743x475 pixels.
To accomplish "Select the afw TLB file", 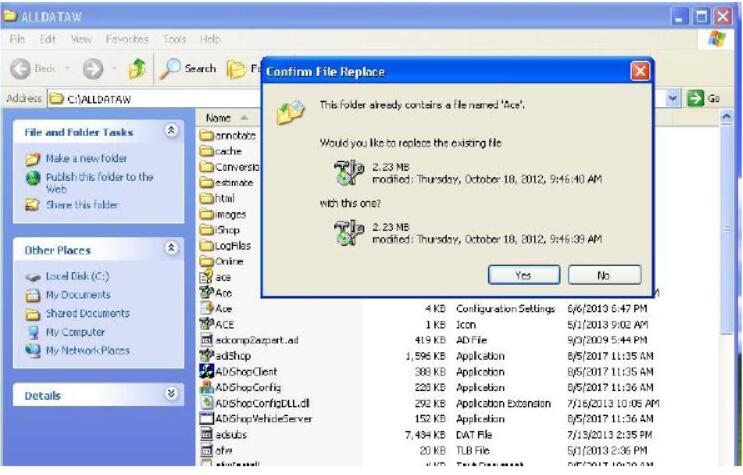I will point(216,450).
